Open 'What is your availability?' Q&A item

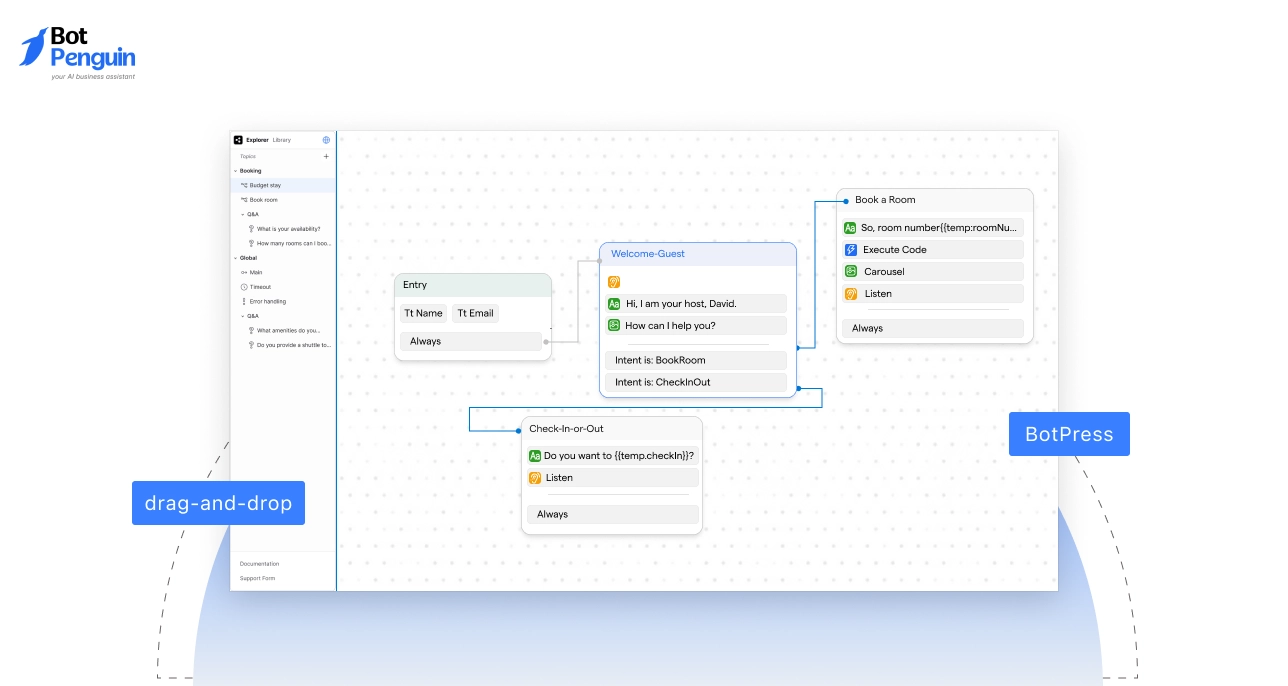tap(288, 229)
